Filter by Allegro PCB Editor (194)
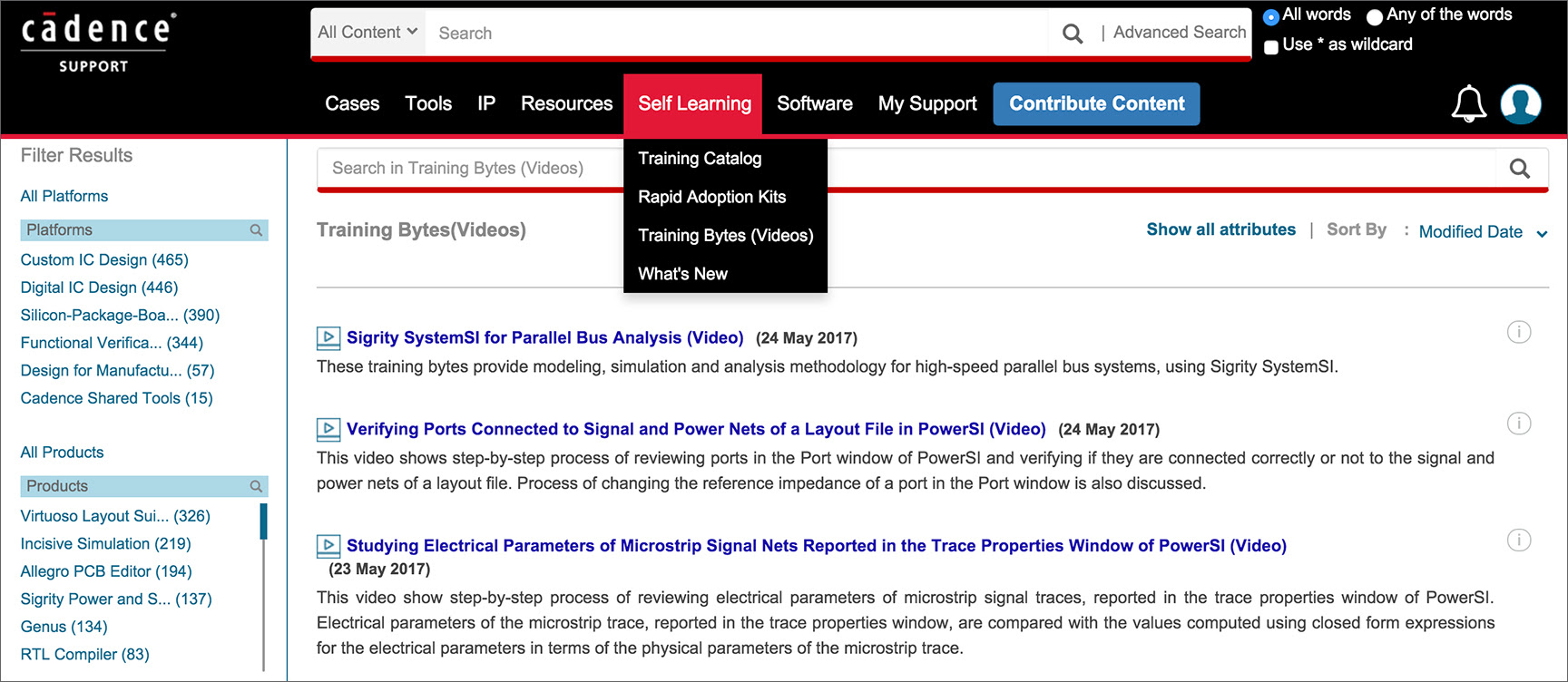Image resolution: width=1568 pixels, height=682 pixels. (x=106, y=571)
